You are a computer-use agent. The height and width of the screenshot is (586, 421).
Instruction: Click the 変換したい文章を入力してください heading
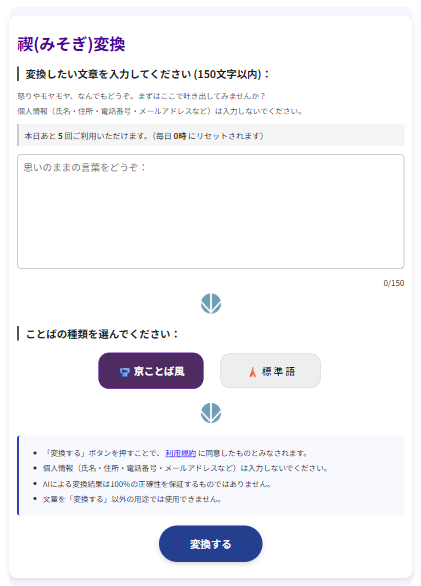tap(147, 74)
